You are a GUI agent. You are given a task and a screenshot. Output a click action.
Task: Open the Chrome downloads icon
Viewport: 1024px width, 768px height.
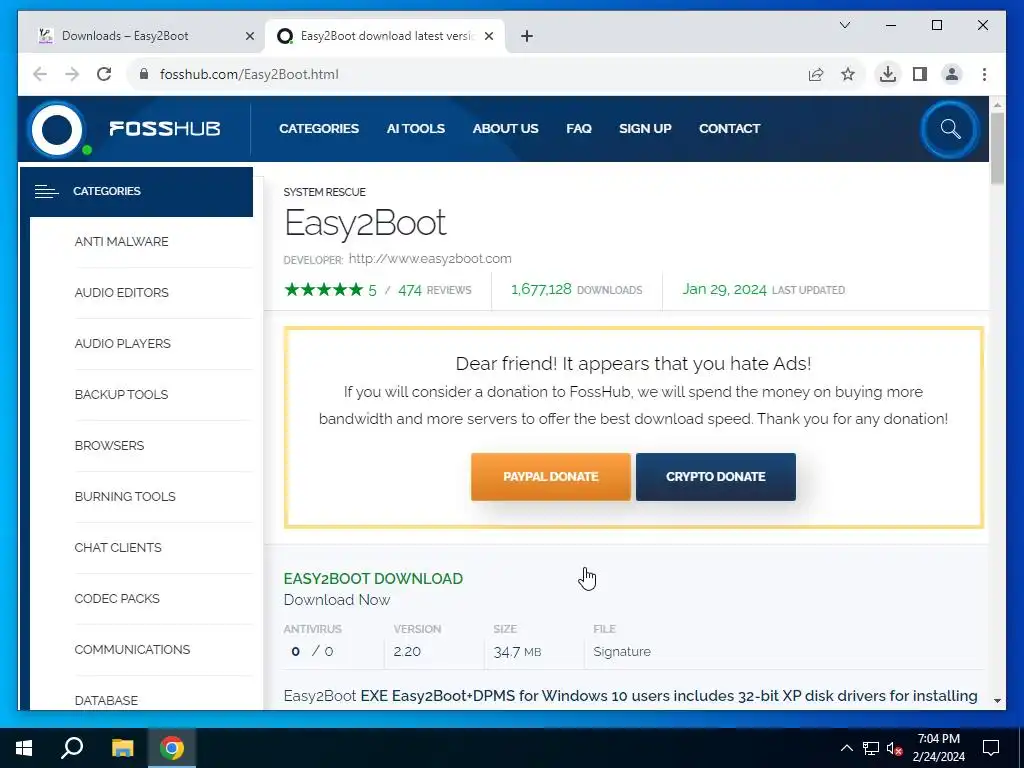coord(888,74)
